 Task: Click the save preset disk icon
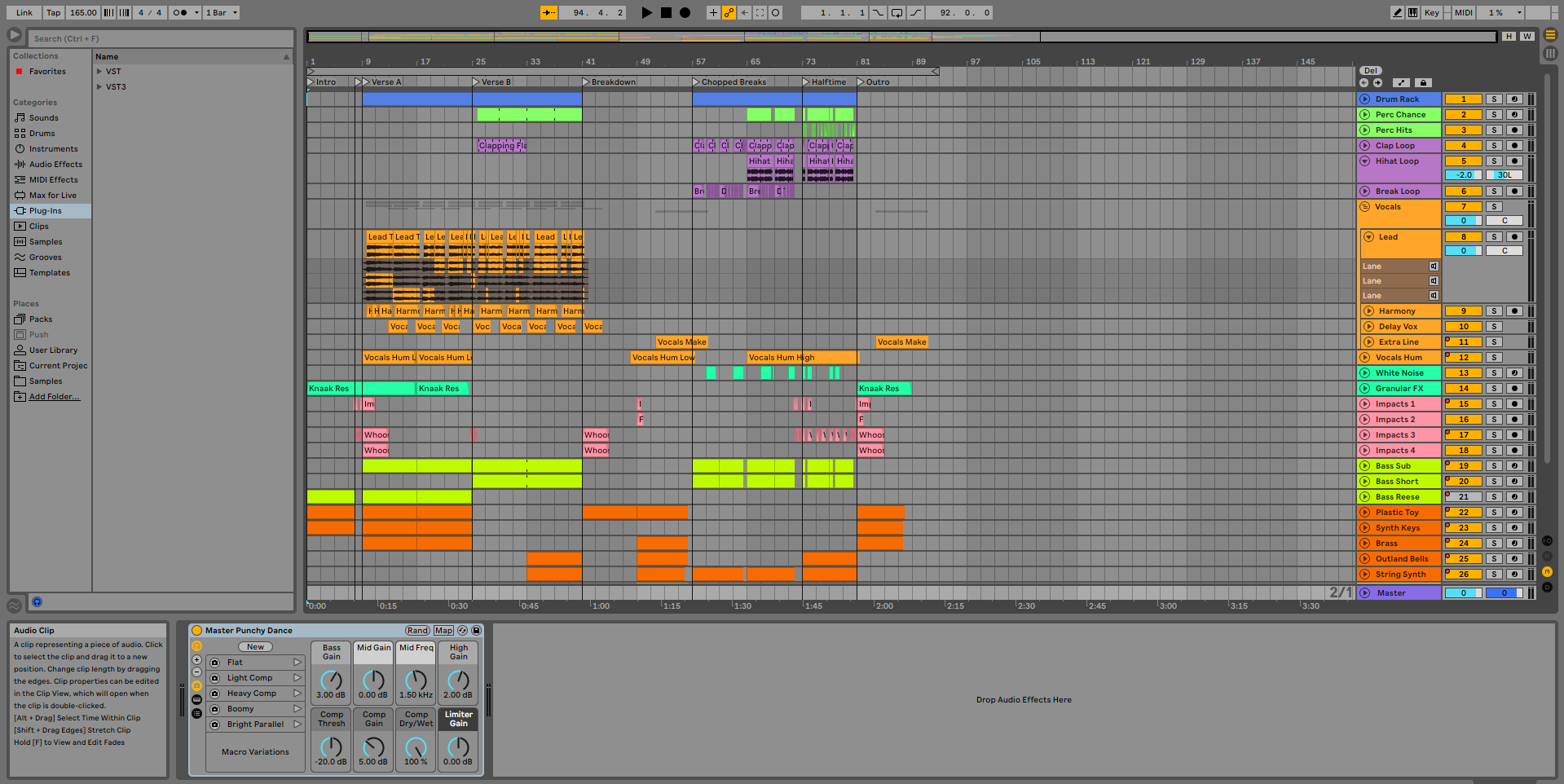pos(477,630)
